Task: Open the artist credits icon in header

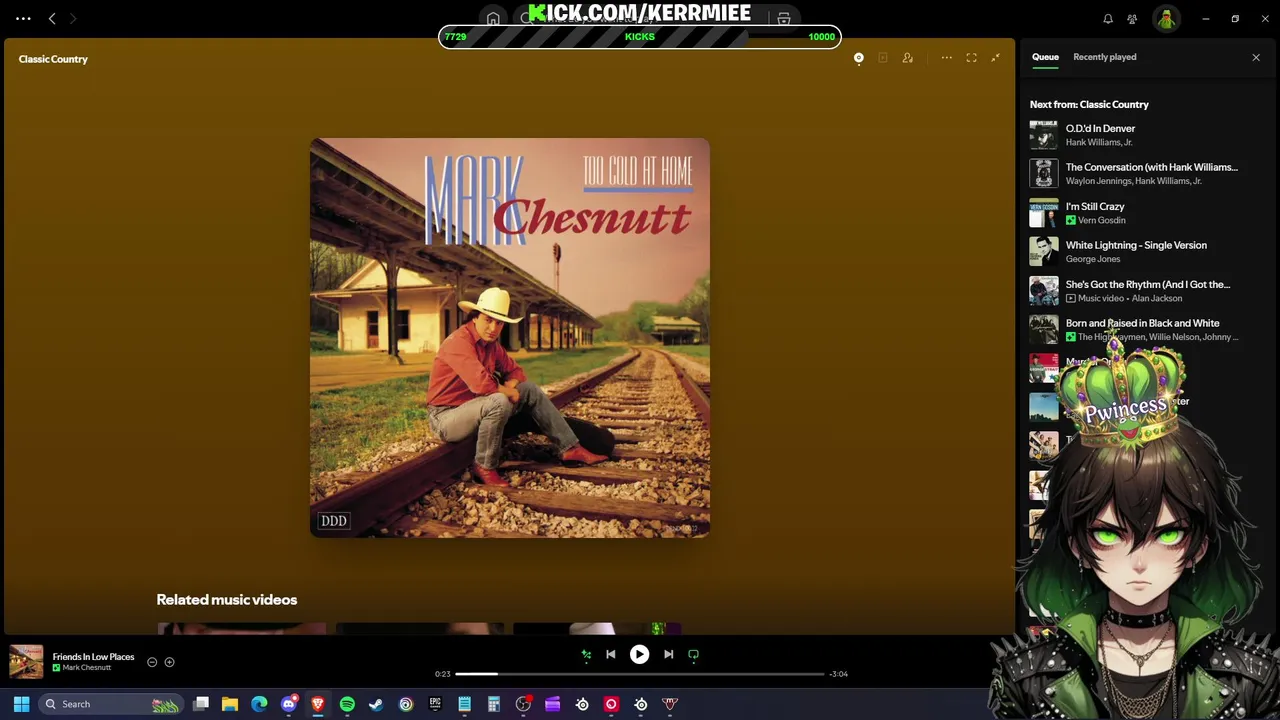Action: pyautogui.click(x=907, y=58)
